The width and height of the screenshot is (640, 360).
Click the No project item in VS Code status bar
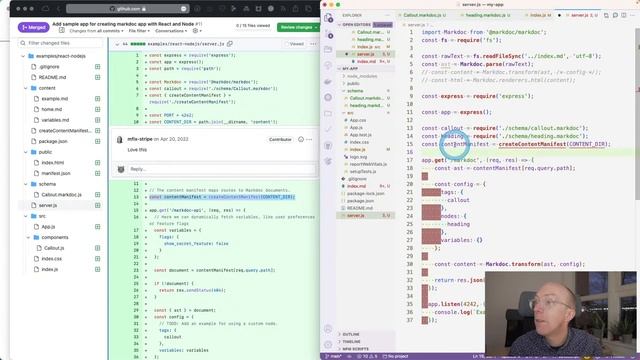coord(396,356)
